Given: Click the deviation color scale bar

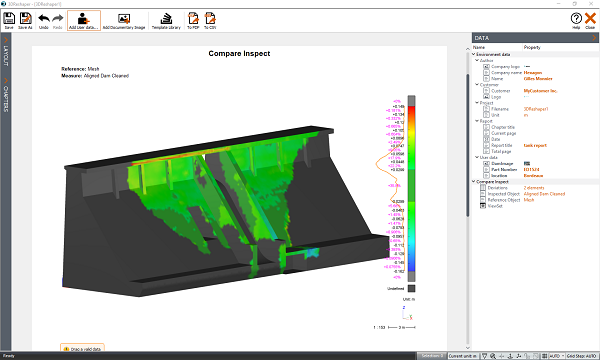Looking at the screenshot, I should pyautogui.click(x=411, y=189).
